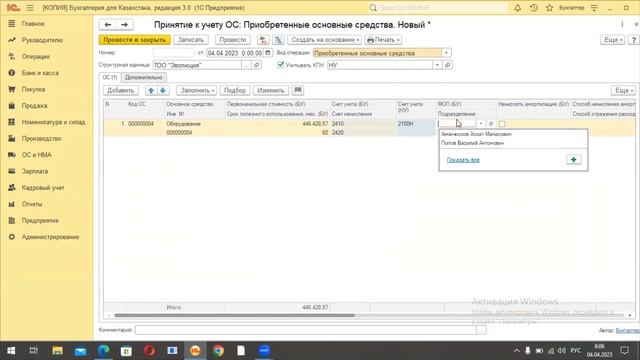The height and width of the screenshot is (360, 640).
Task: Click the МОЛ input field in row 1
Action: click(x=457, y=123)
